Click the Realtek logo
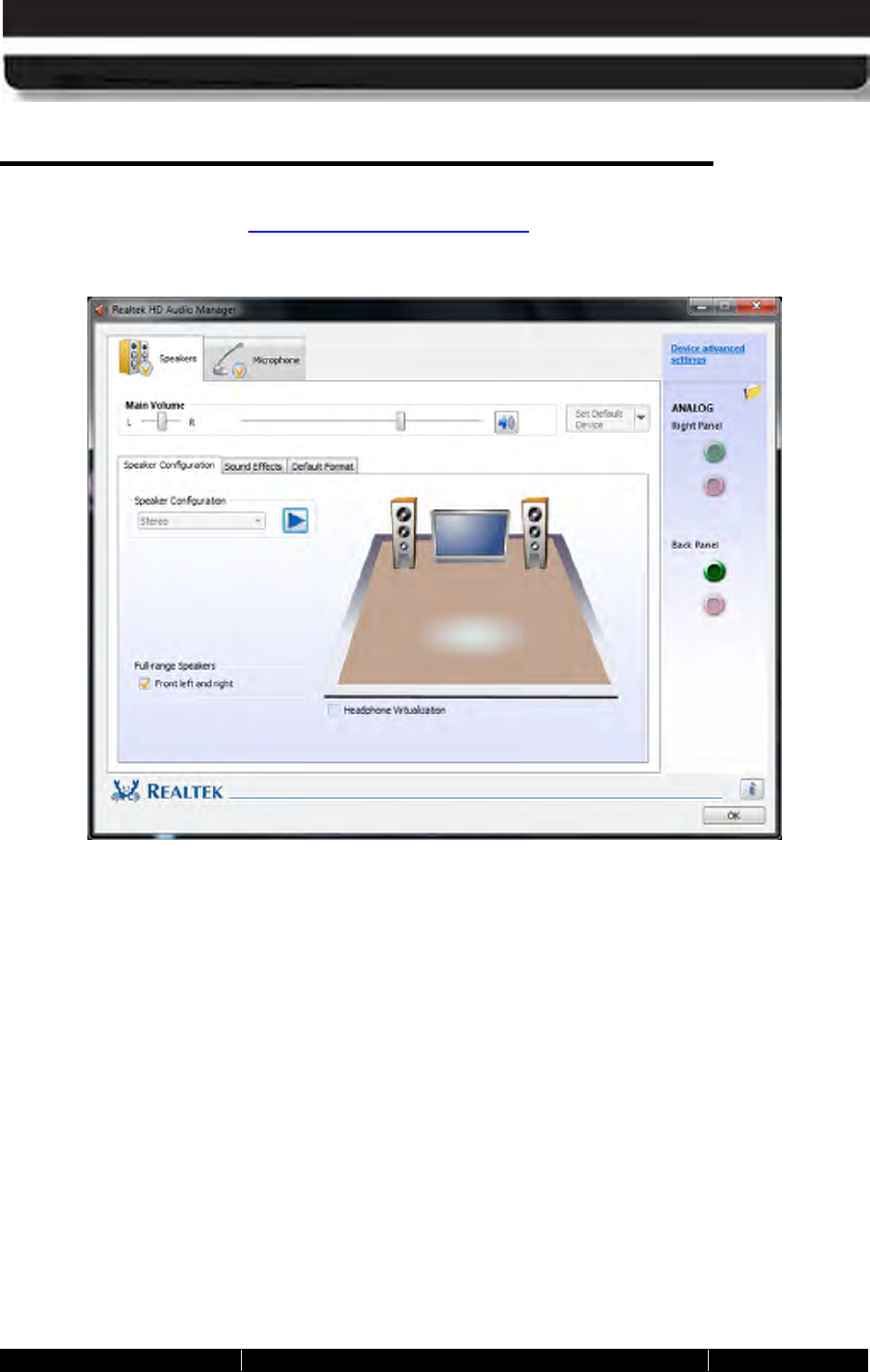 [x=167, y=791]
